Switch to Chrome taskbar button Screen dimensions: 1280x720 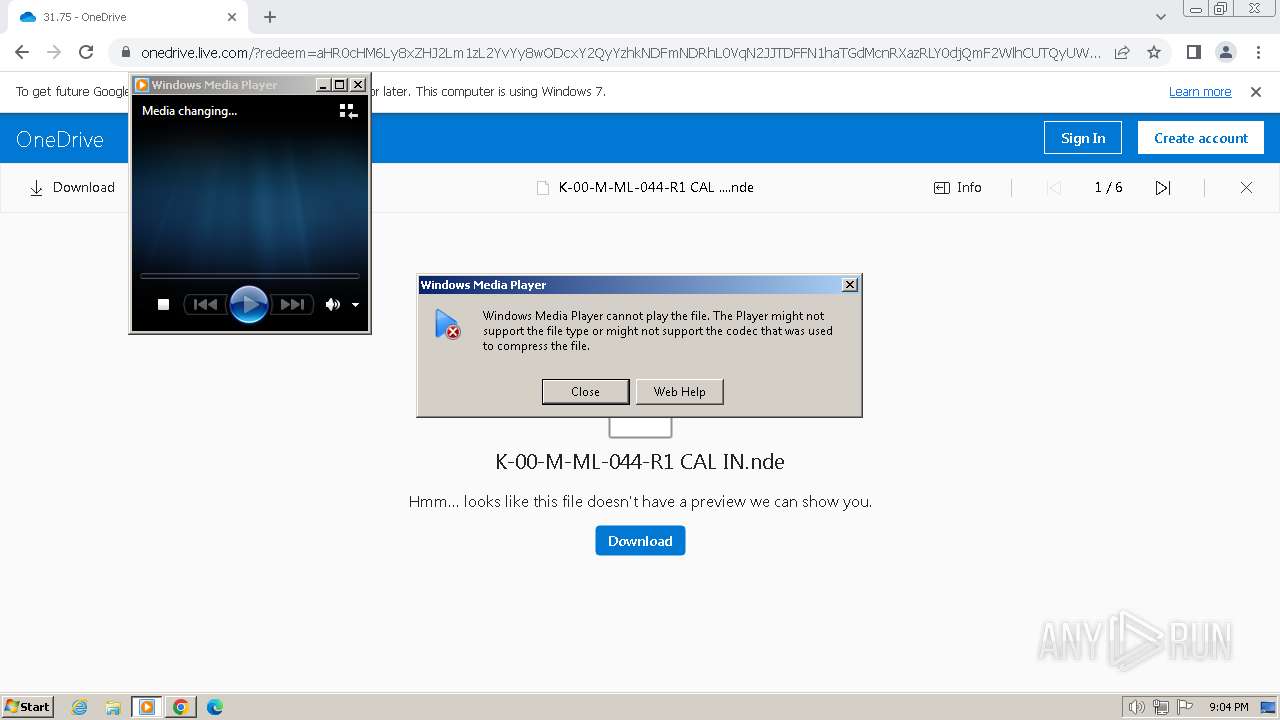pos(181,707)
